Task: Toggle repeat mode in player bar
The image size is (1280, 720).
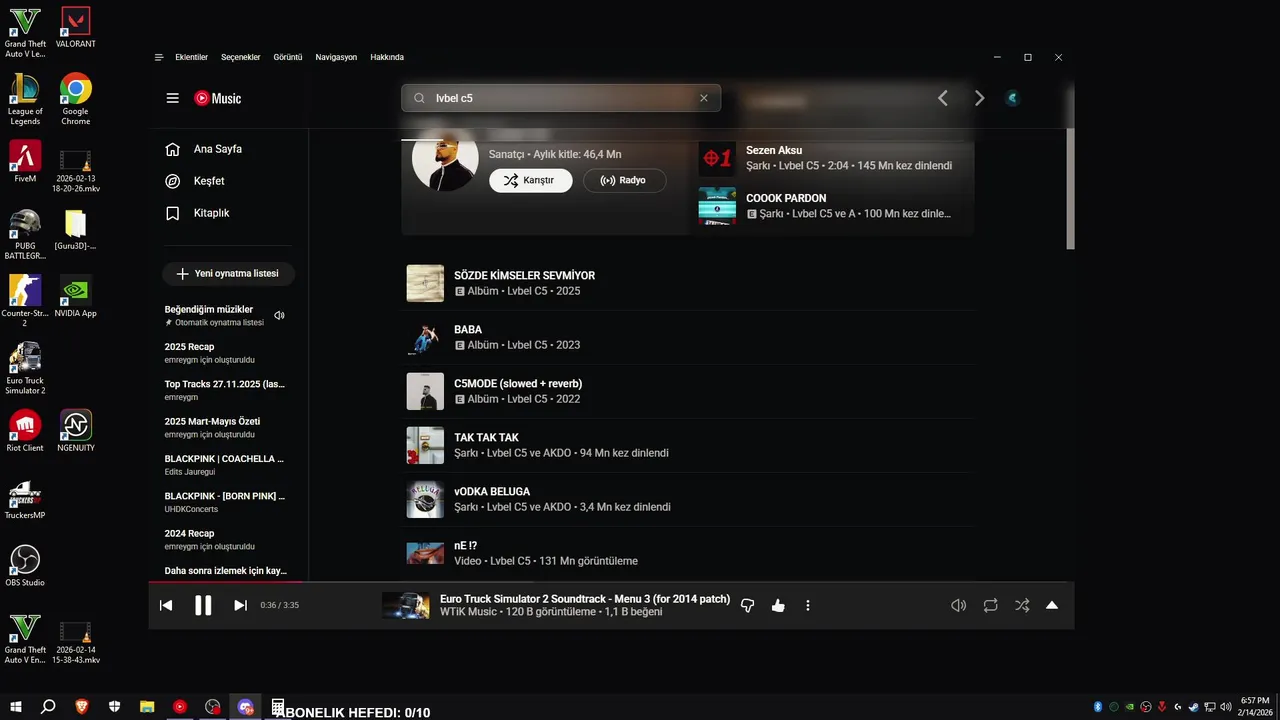Action: tap(990, 605)
